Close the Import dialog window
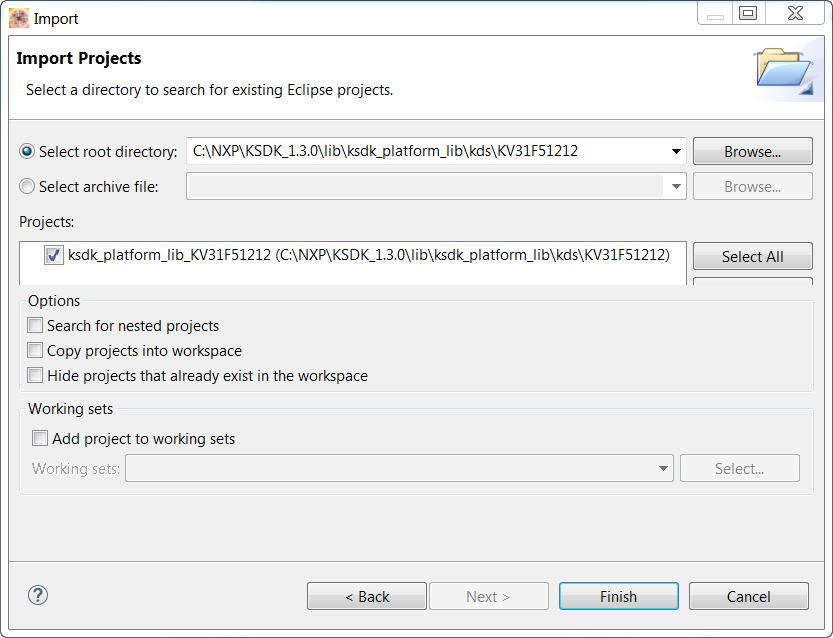Viewport: 833px width, 638px height. [795, 14]
